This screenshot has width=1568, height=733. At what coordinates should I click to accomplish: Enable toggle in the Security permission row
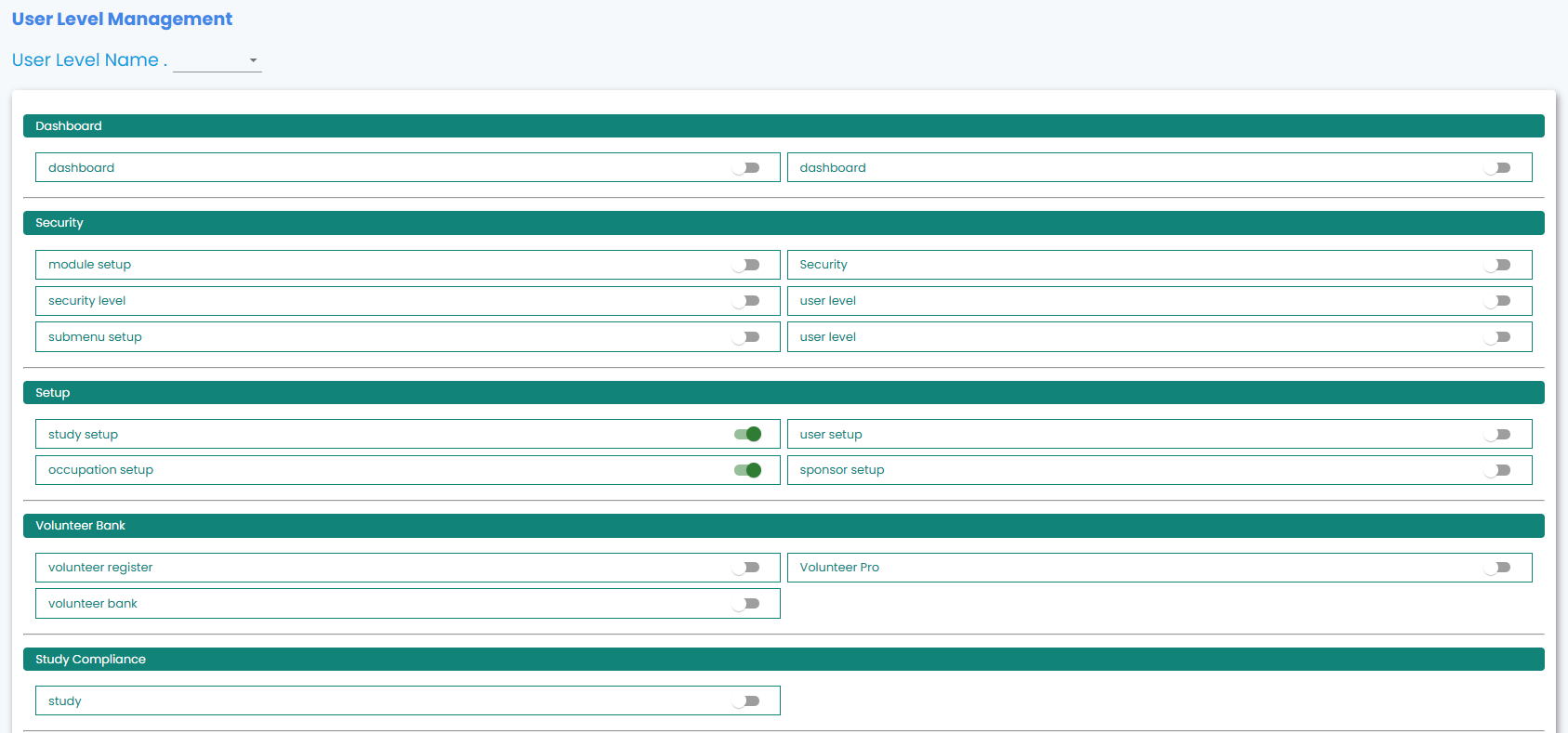(1497, 265)
